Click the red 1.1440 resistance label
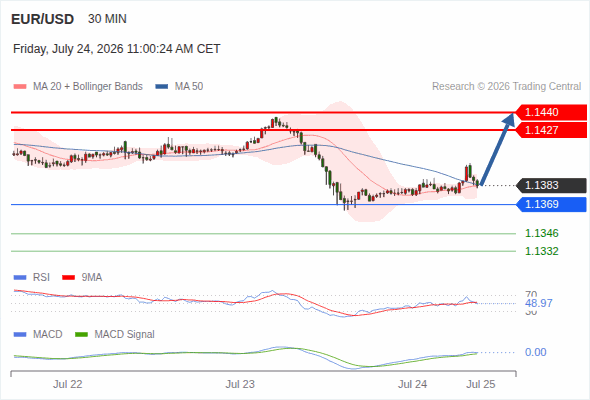 (x=551, y=112)
